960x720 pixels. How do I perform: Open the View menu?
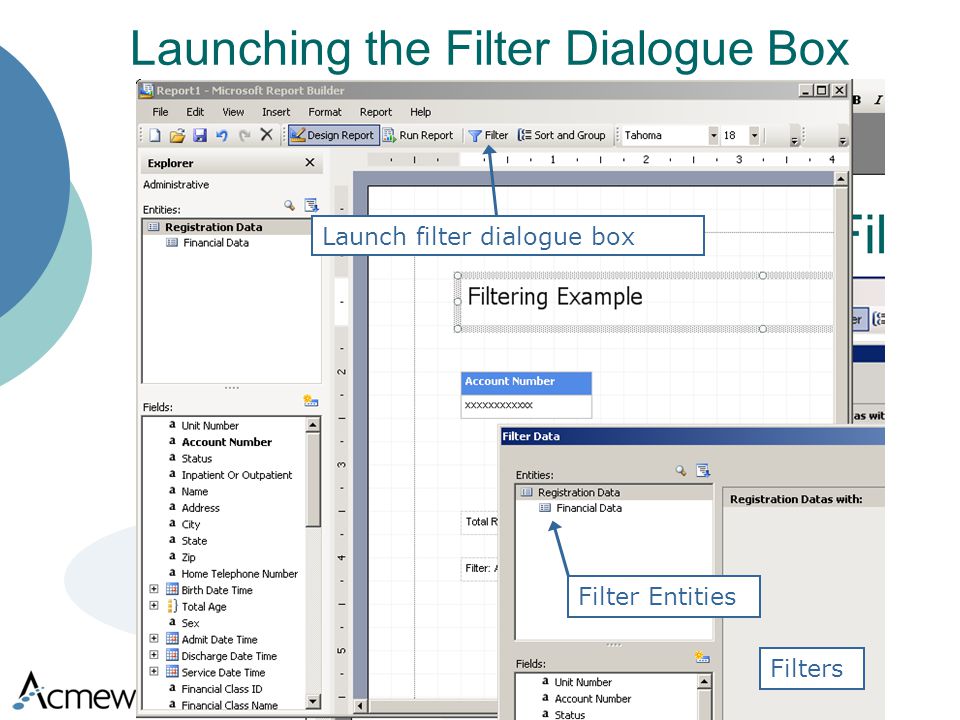(233, 112)
